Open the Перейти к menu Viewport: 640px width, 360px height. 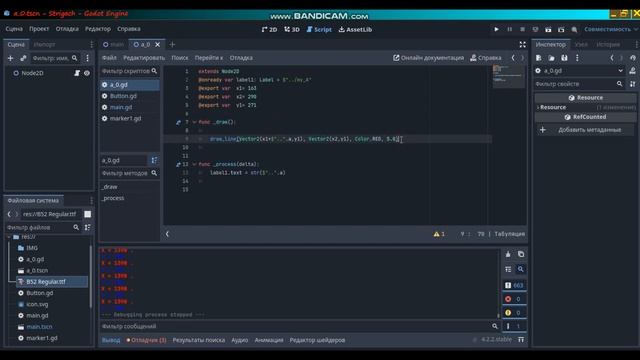point(209,58)
